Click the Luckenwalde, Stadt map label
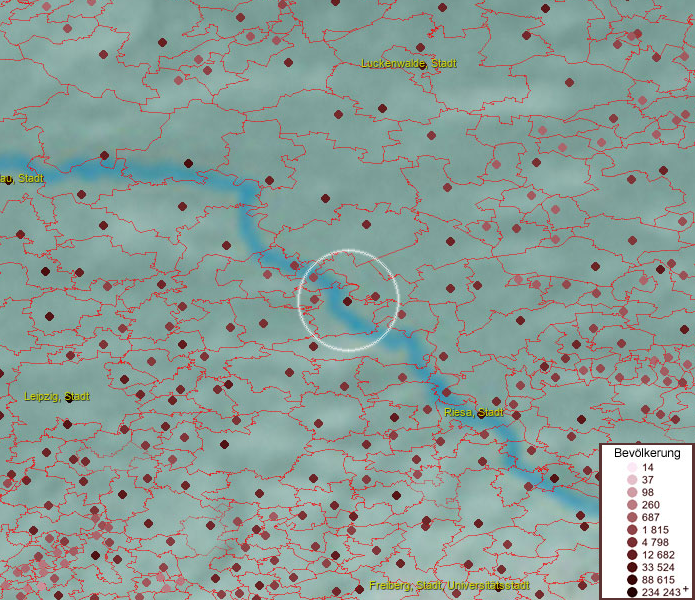The height and width of the screenshot is (600, 695). (394, 63)
